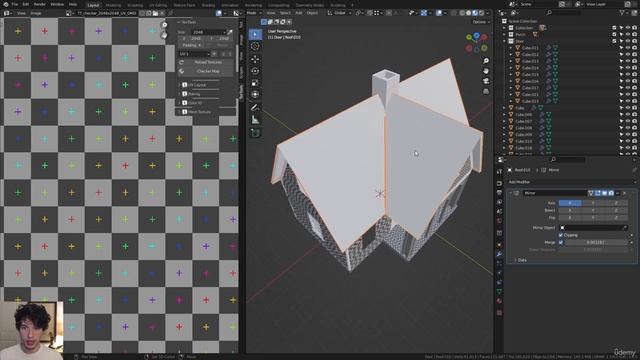Select the Transform tool
640x360 pixels.
click(255, 95)
